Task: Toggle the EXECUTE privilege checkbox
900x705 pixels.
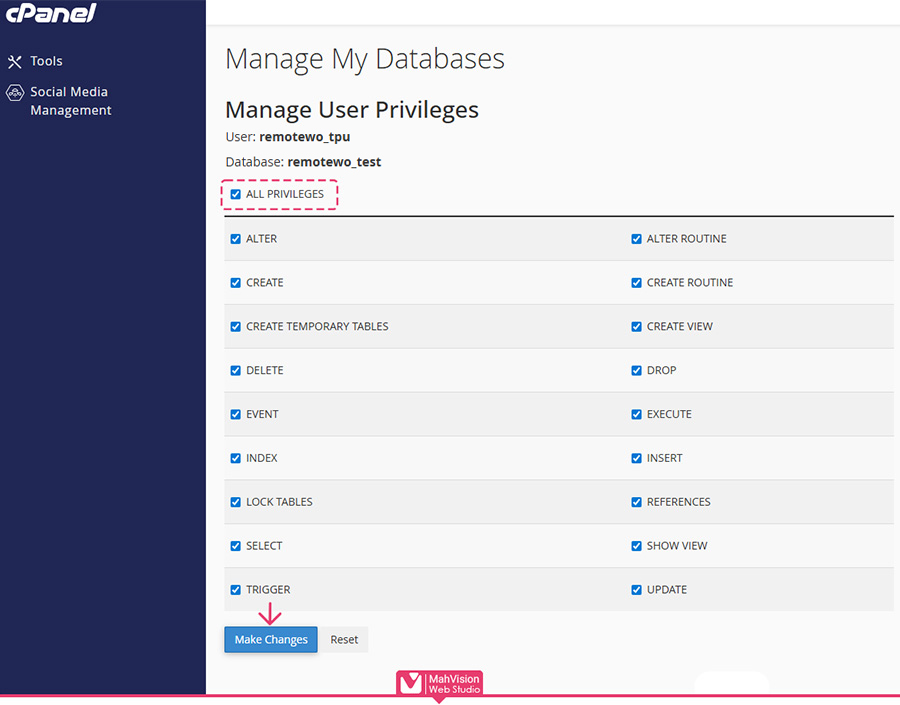Action: pyautogui.click(x=636, y=414)
